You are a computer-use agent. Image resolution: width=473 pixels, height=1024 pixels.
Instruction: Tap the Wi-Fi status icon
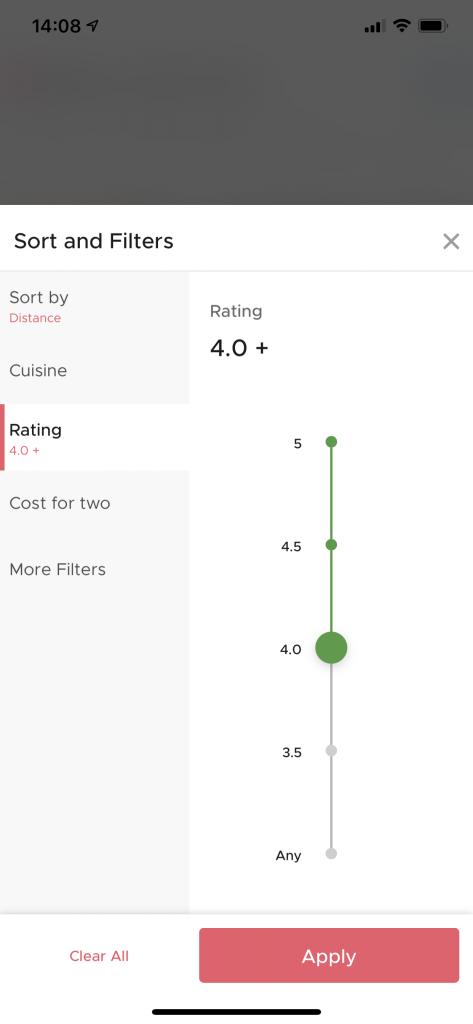click(402, 26)
